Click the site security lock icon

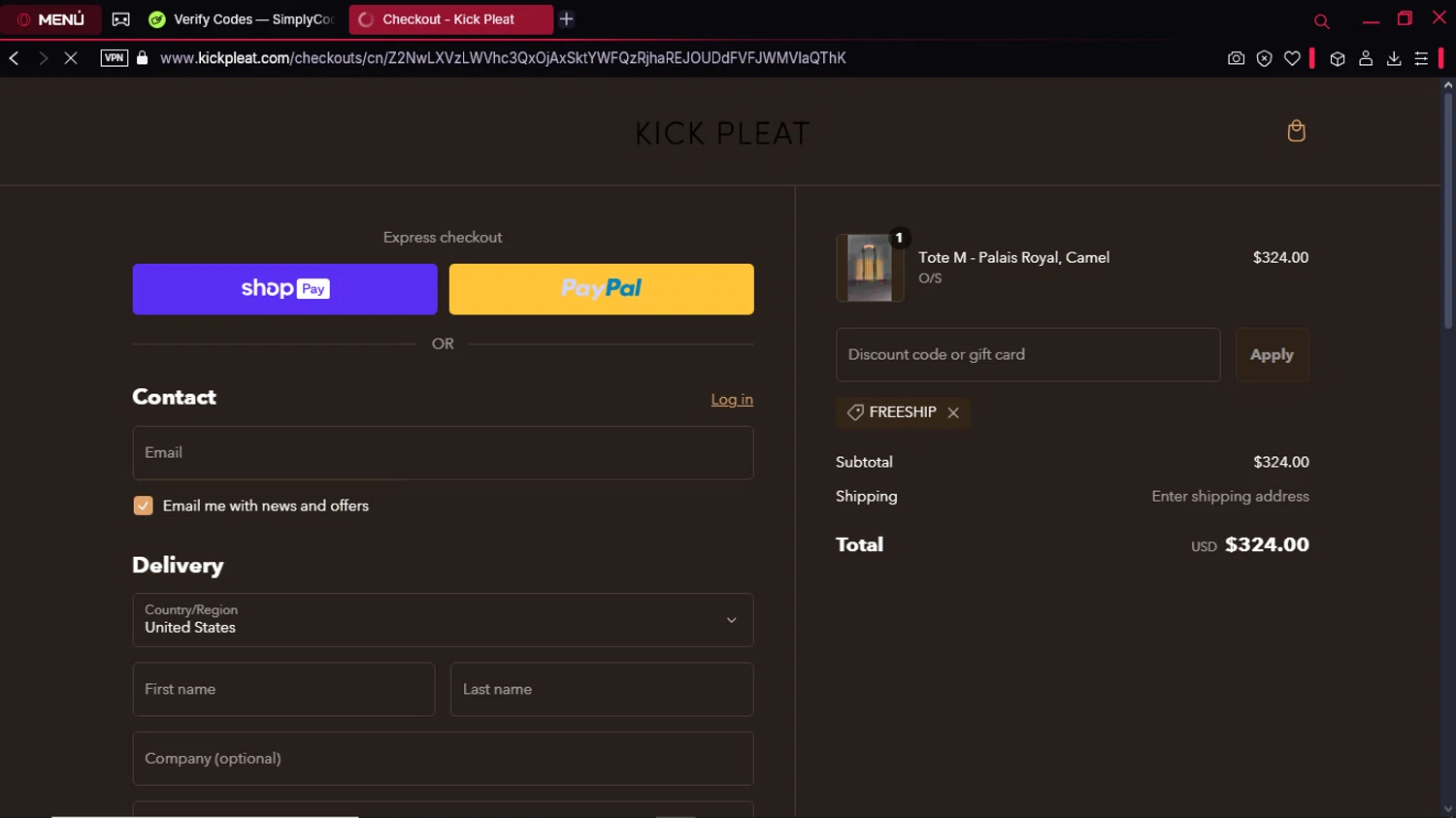click(143, 58)
